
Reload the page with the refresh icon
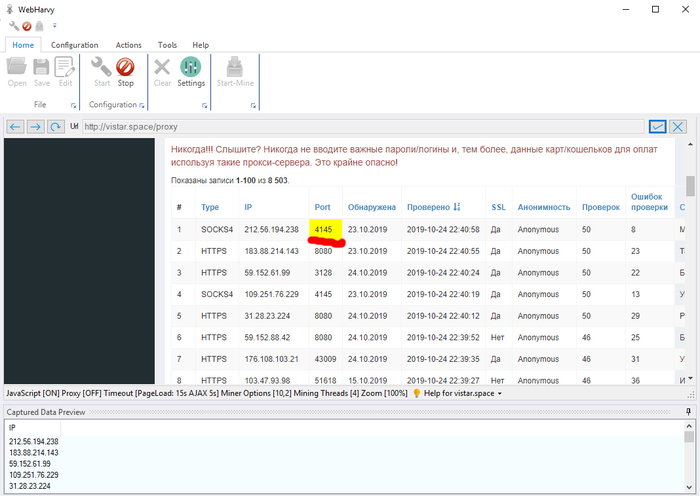point(56,127)
